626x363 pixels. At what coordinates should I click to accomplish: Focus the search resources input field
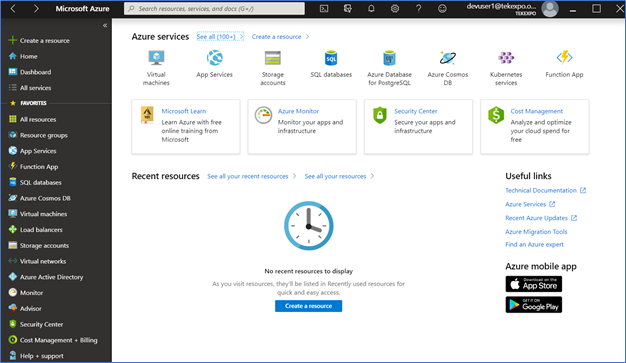coord(214,8)
